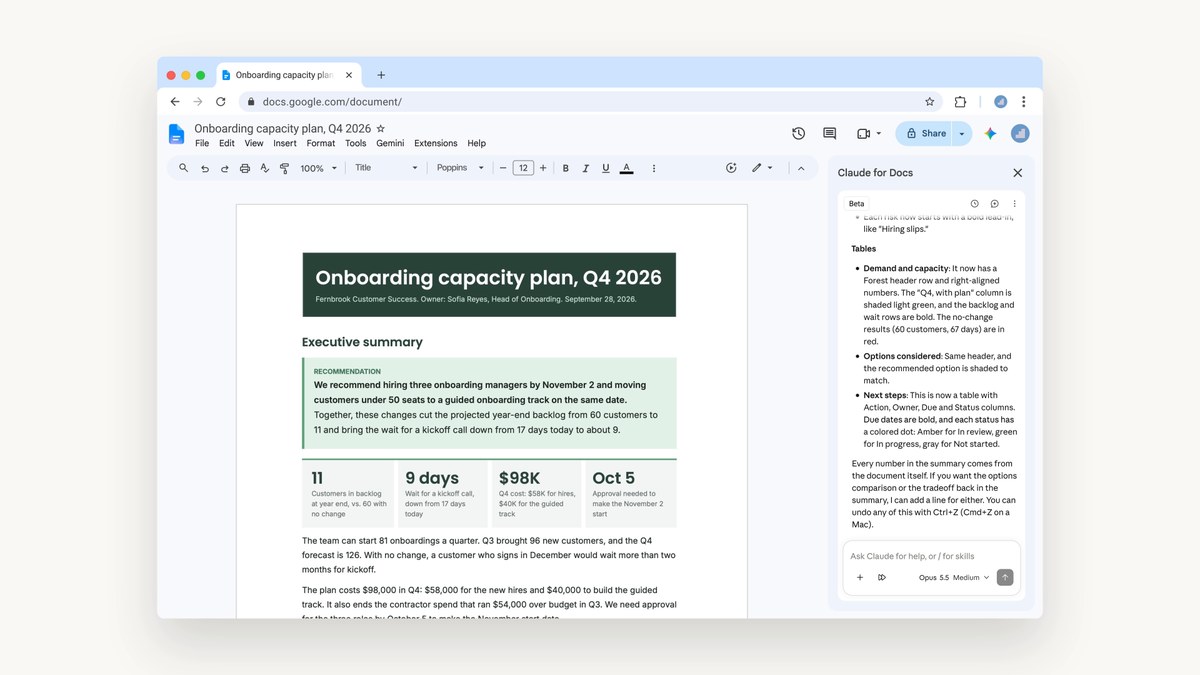Open the Insert menu
The image size is (1200, 675).
(285, 143)
